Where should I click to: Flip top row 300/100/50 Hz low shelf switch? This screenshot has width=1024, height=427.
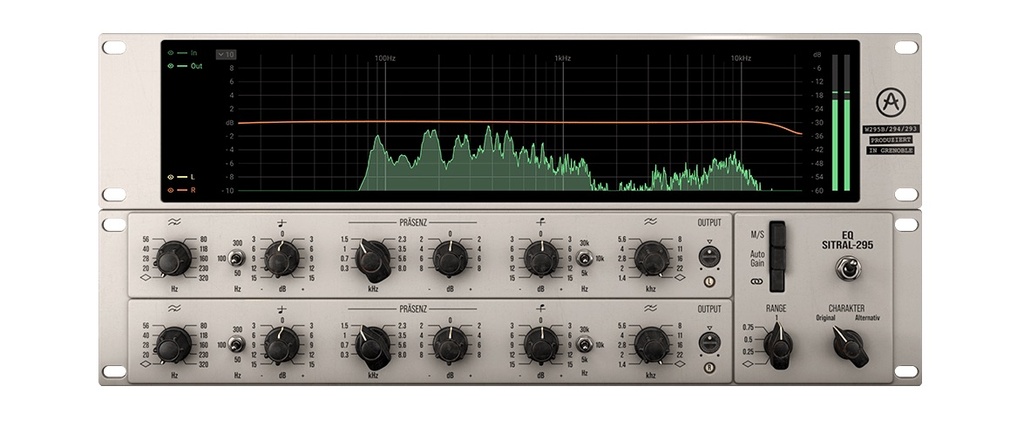coord(237,259)
